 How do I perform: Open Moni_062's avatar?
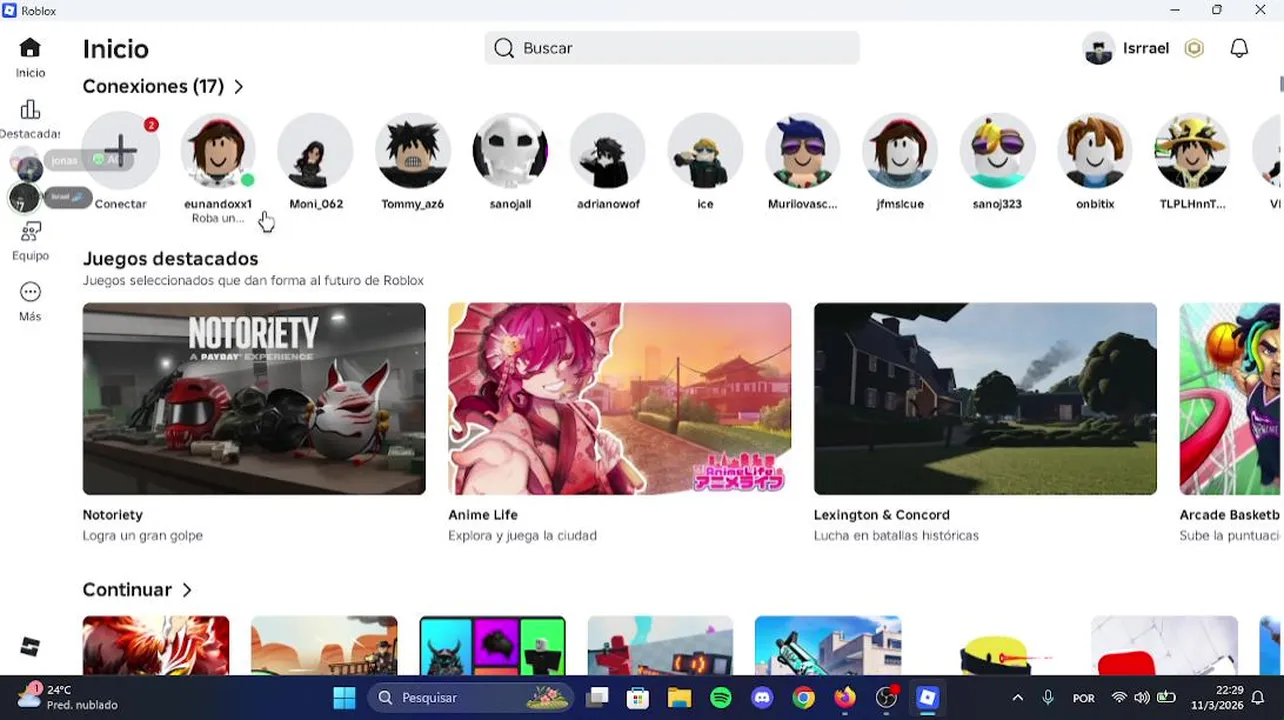[315, 151]
